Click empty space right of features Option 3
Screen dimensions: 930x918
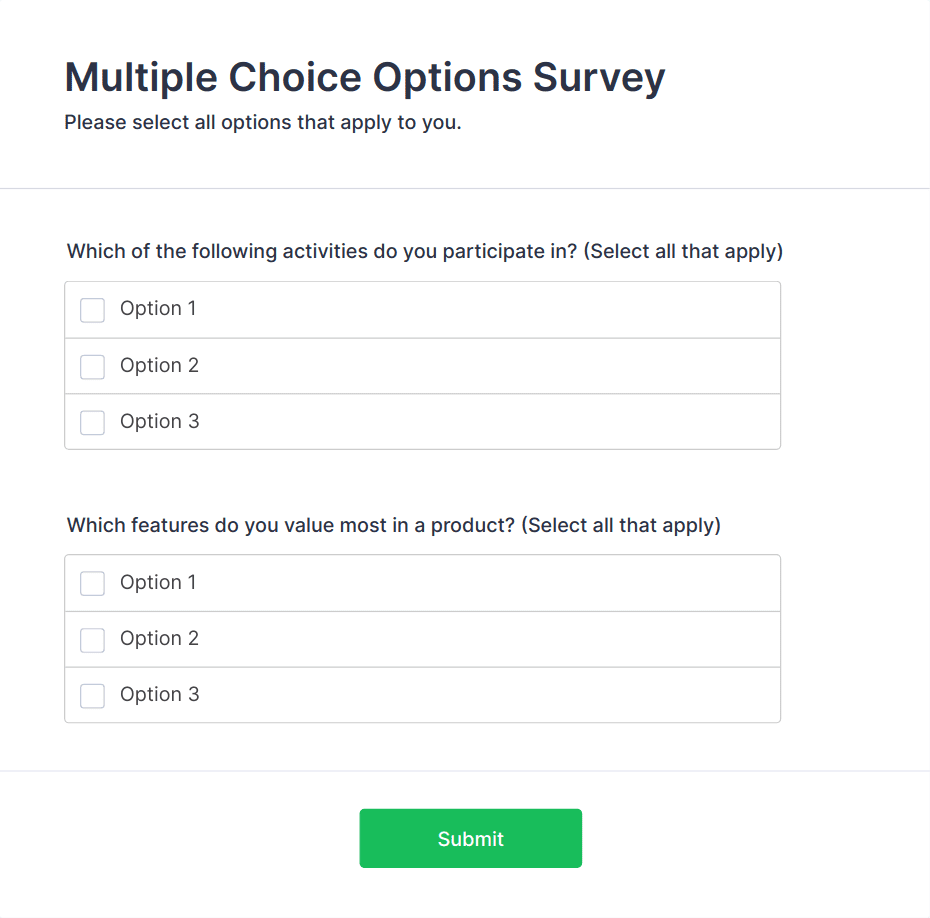coord(500,695)
